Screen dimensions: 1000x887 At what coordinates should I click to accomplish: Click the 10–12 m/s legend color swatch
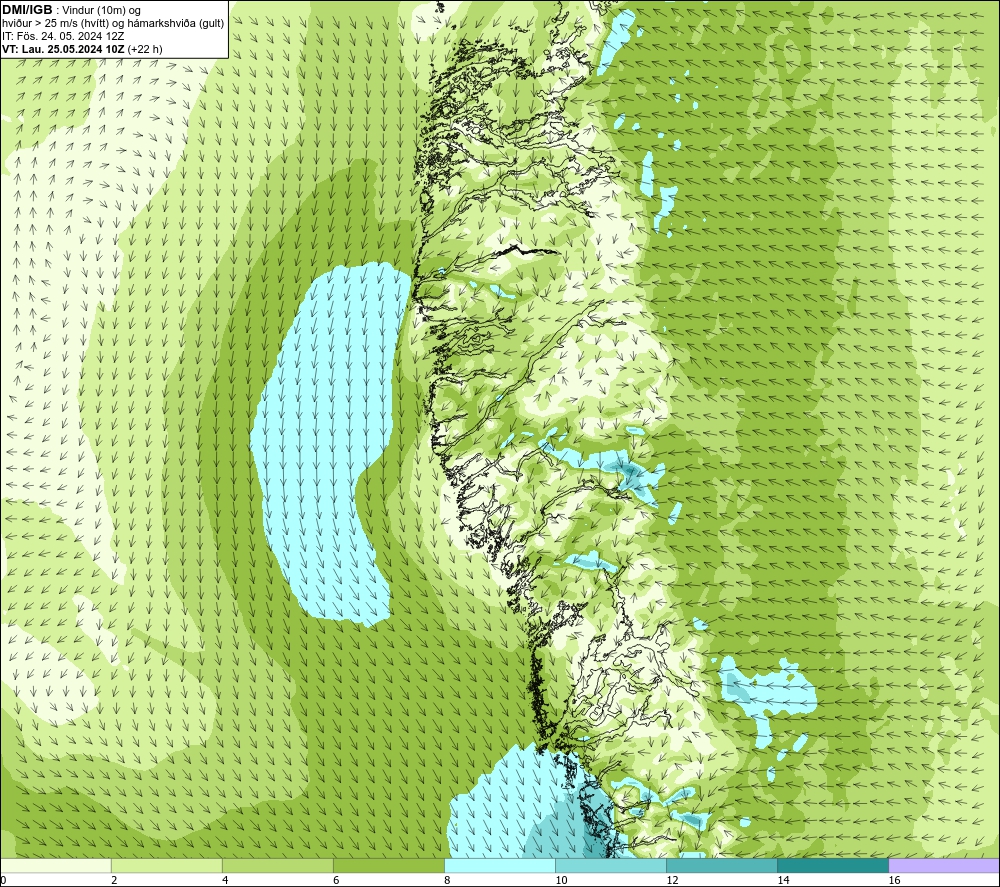coord(610,865)
